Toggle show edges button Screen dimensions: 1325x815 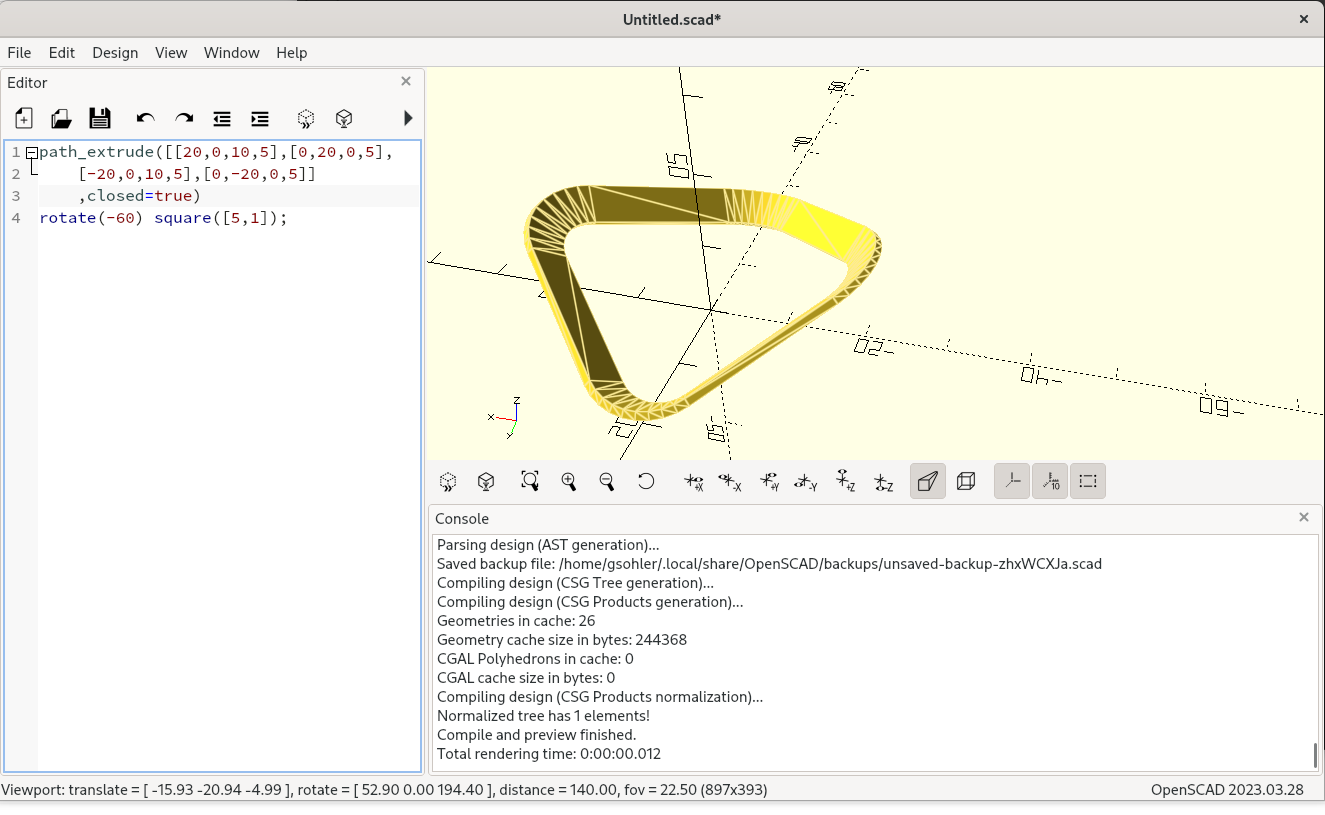pyautogui.click(x=1088, y=481)
